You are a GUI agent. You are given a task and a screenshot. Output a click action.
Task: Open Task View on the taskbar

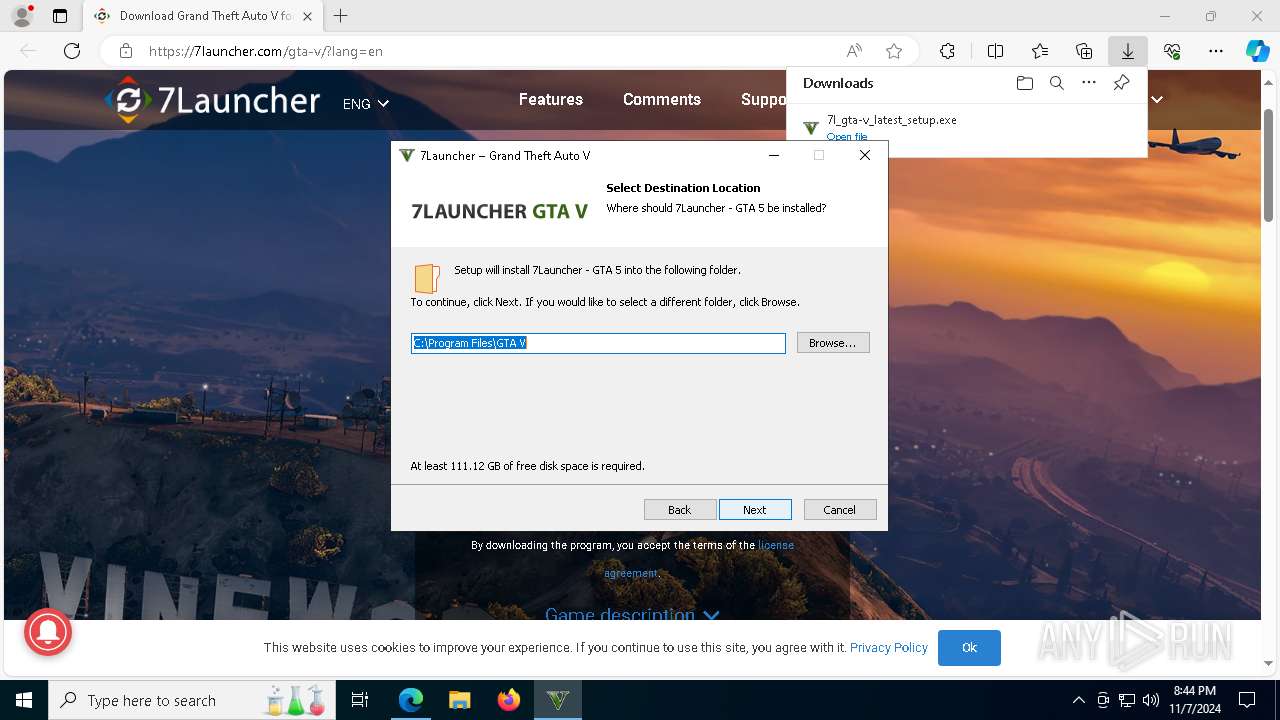(x=360, y=700)
